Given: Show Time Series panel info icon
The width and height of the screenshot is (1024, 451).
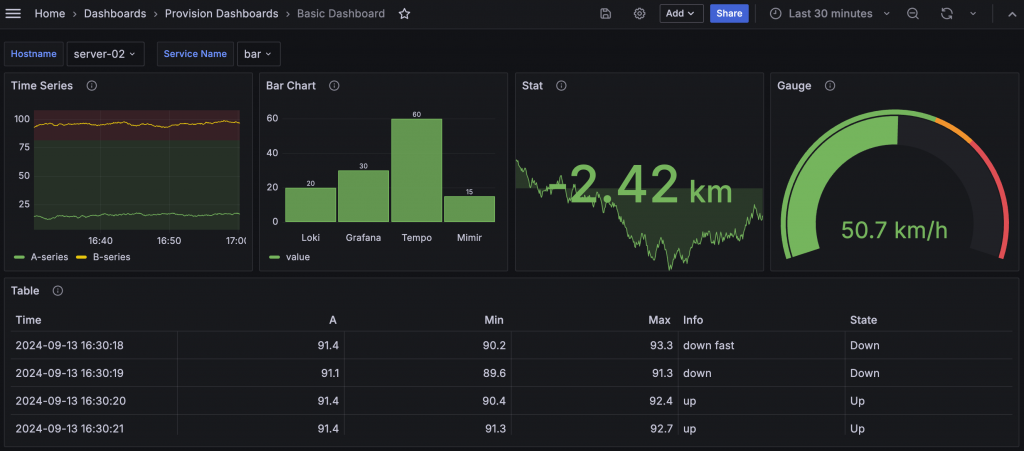Looking at the screenshot, I should 91,86.
